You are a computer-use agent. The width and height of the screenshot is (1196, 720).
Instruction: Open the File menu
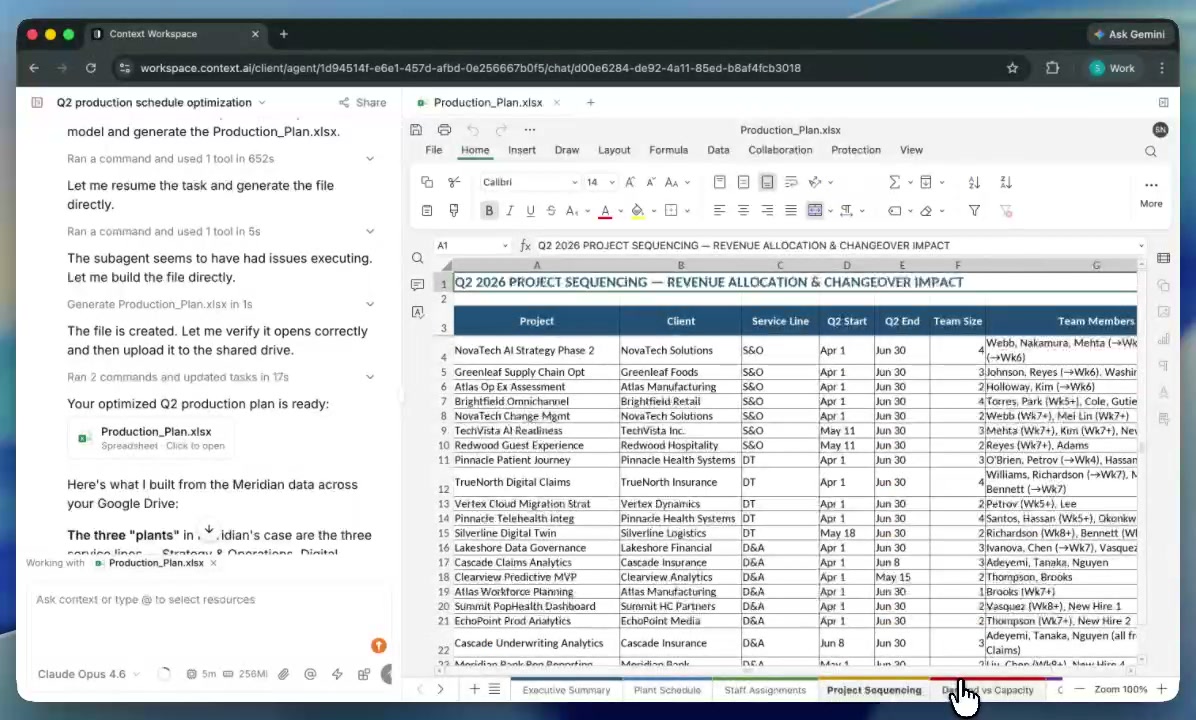(433, 150)
